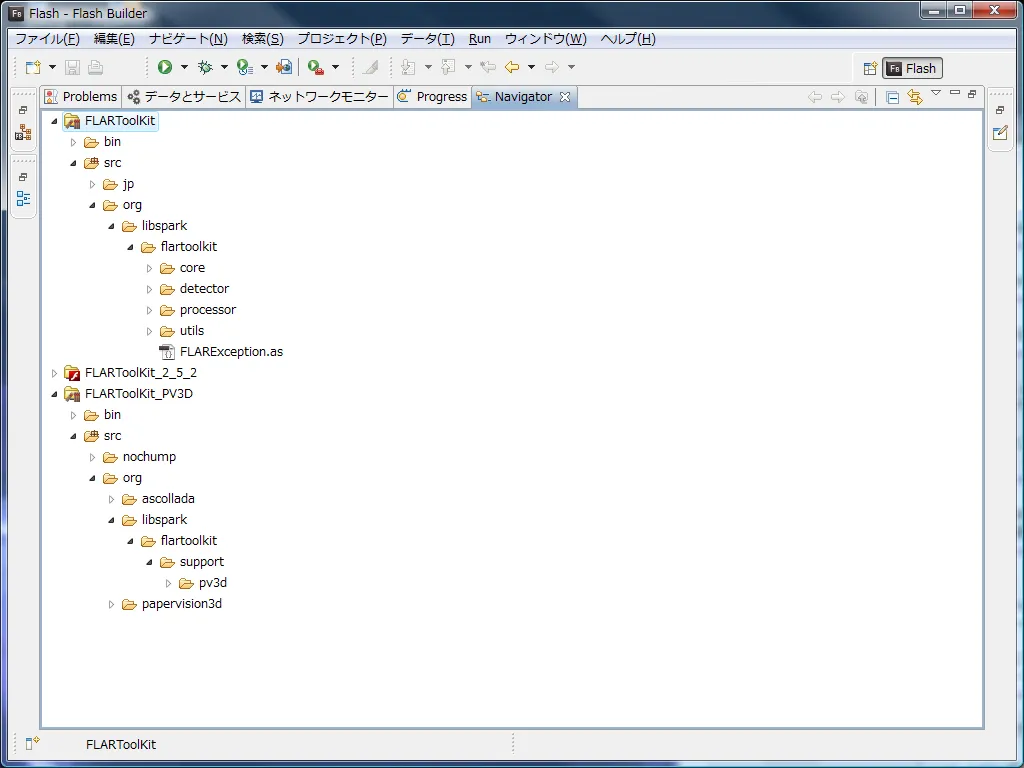The width and height of the screenshot is (1024, 768).
Task: Click the yellow Back arrow in toolbar
Action: coord(512,67)
